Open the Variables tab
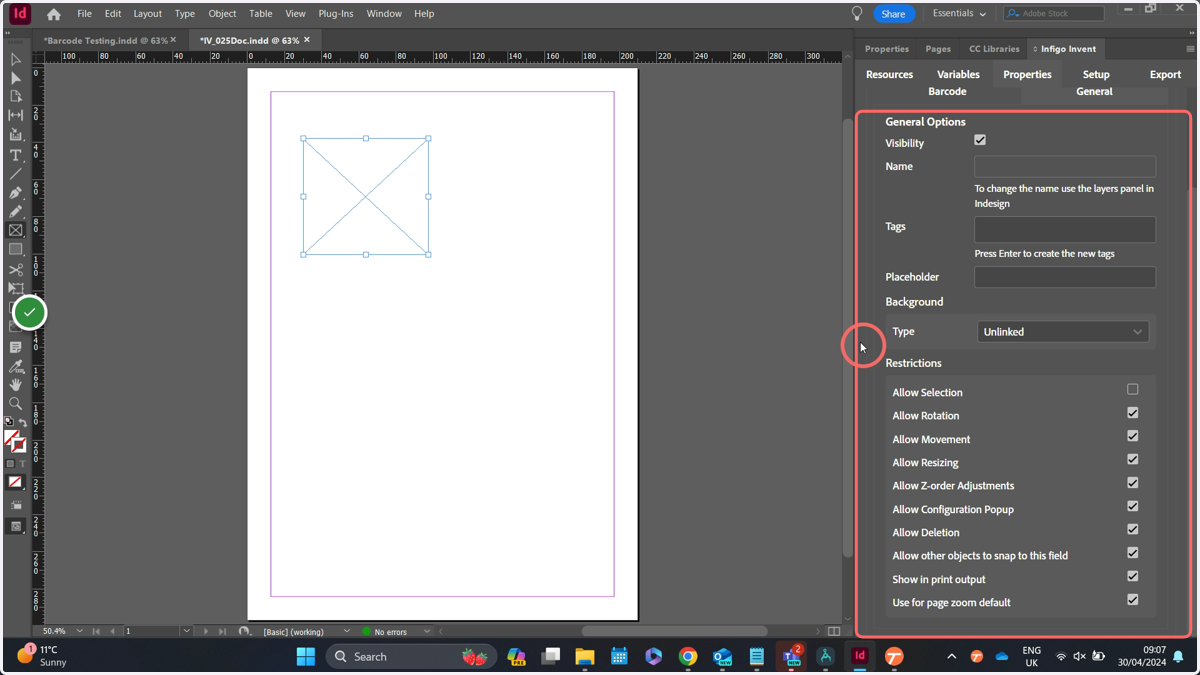This screenshot has height=675, width=1200. tap(958, 75)
